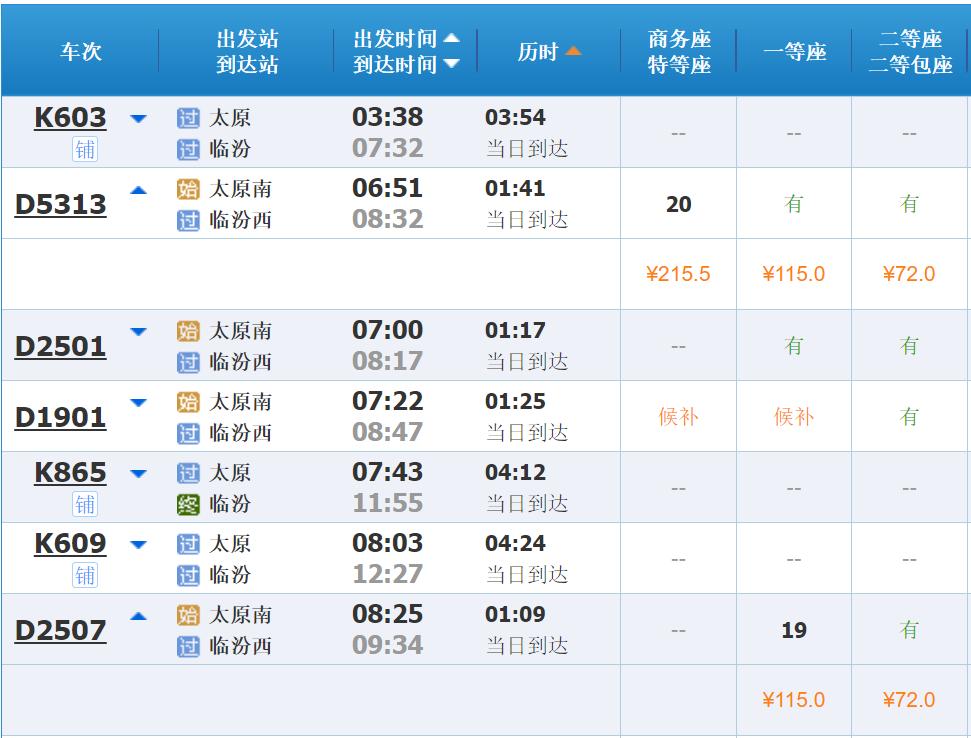
Task: Collapse the D5313 price details arrow
Action: pos(139,190)
